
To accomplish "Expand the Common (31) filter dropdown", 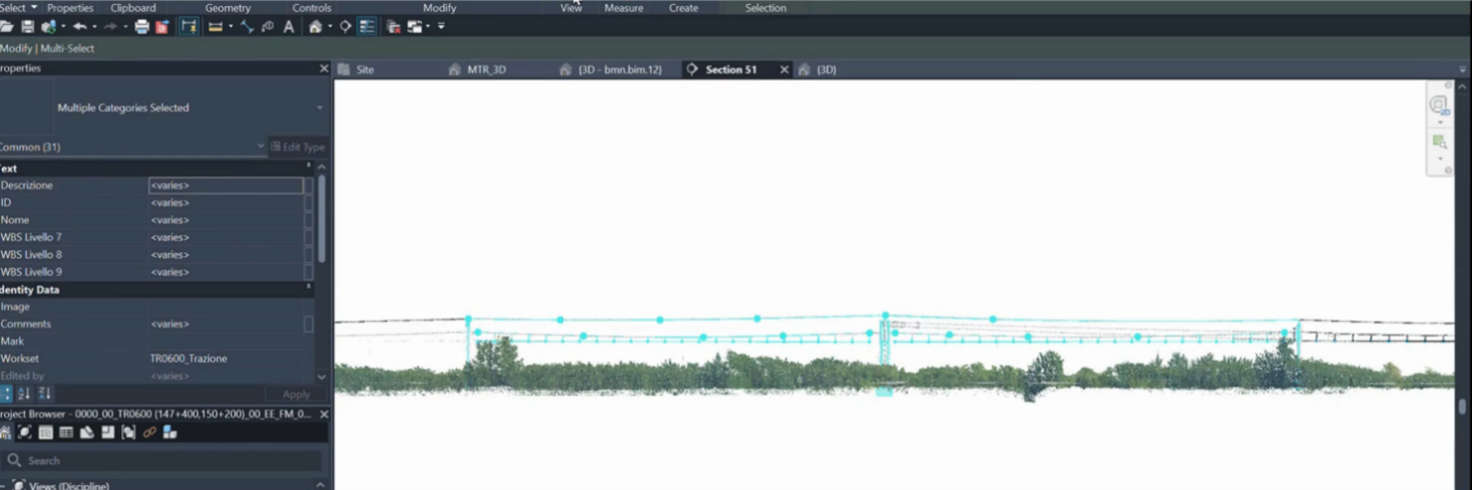I will (x=260, y=147).
